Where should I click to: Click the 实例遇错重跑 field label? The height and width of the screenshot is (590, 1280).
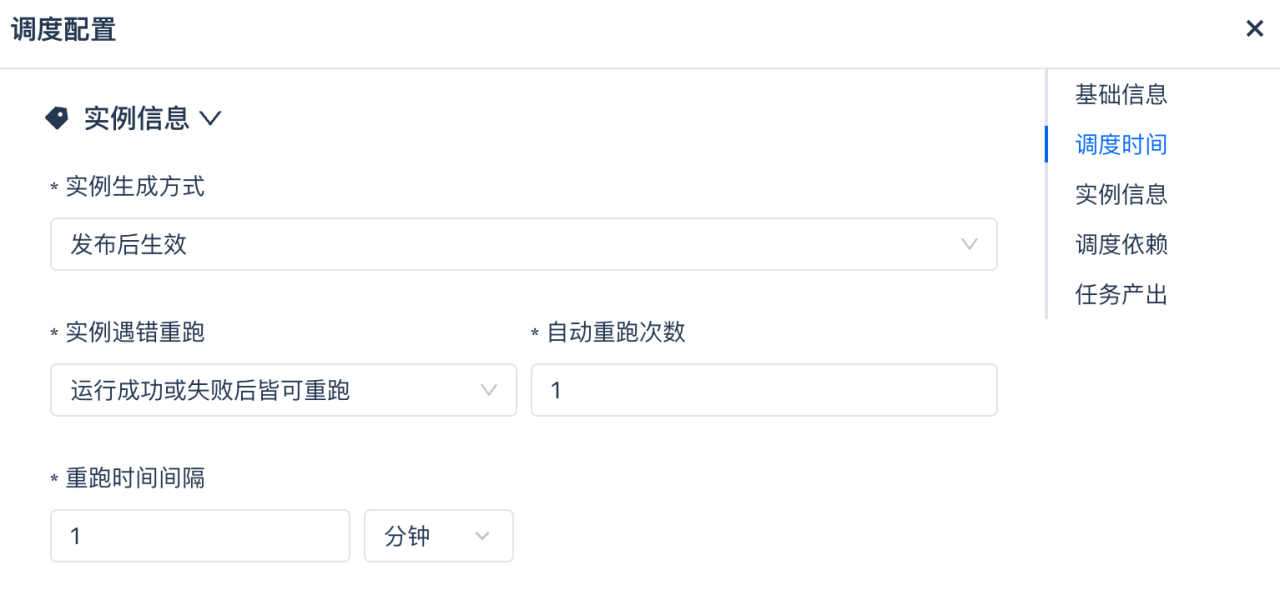(x=134, y=332)
